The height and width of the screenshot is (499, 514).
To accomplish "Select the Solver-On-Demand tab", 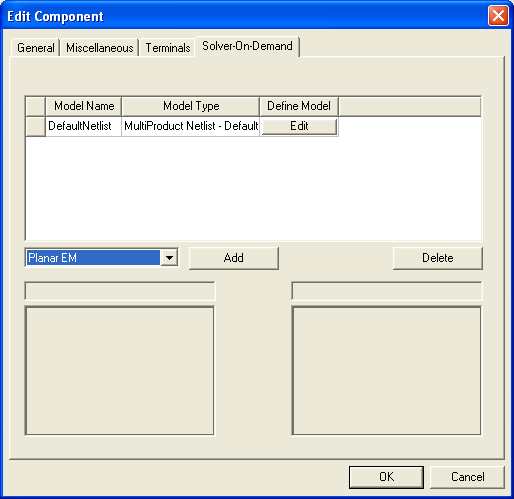I will (247, 46).
